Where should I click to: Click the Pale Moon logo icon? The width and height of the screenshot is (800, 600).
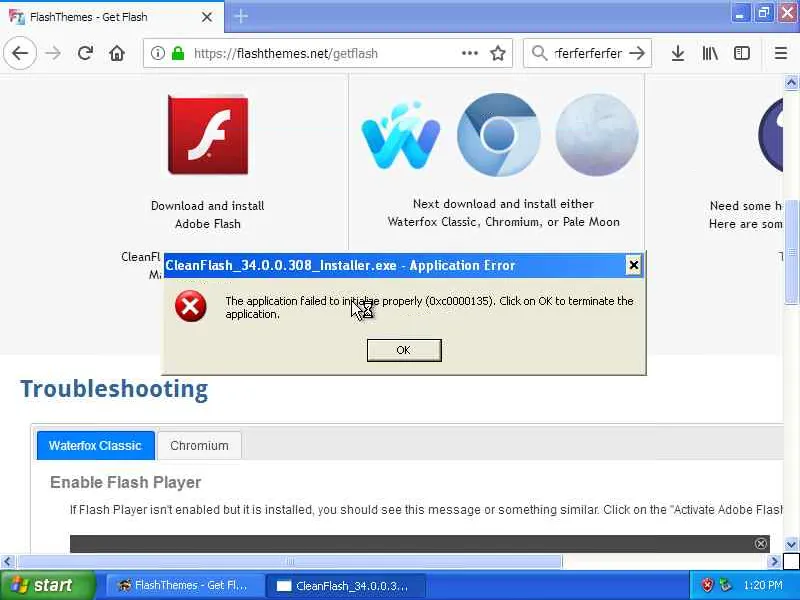[596, 135]
